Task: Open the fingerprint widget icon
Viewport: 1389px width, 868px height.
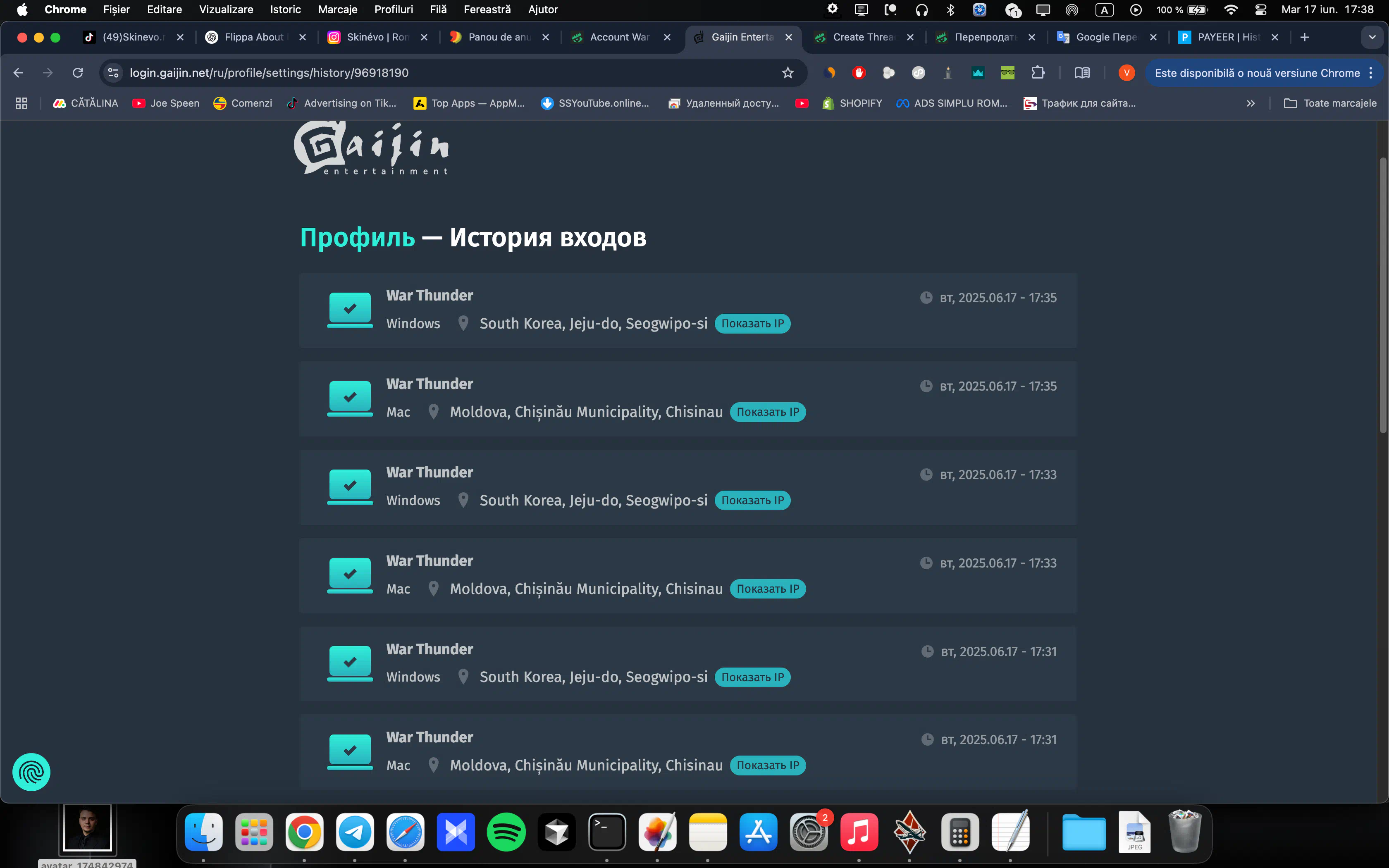Action: pyautogui.click(x=31, y=772)
